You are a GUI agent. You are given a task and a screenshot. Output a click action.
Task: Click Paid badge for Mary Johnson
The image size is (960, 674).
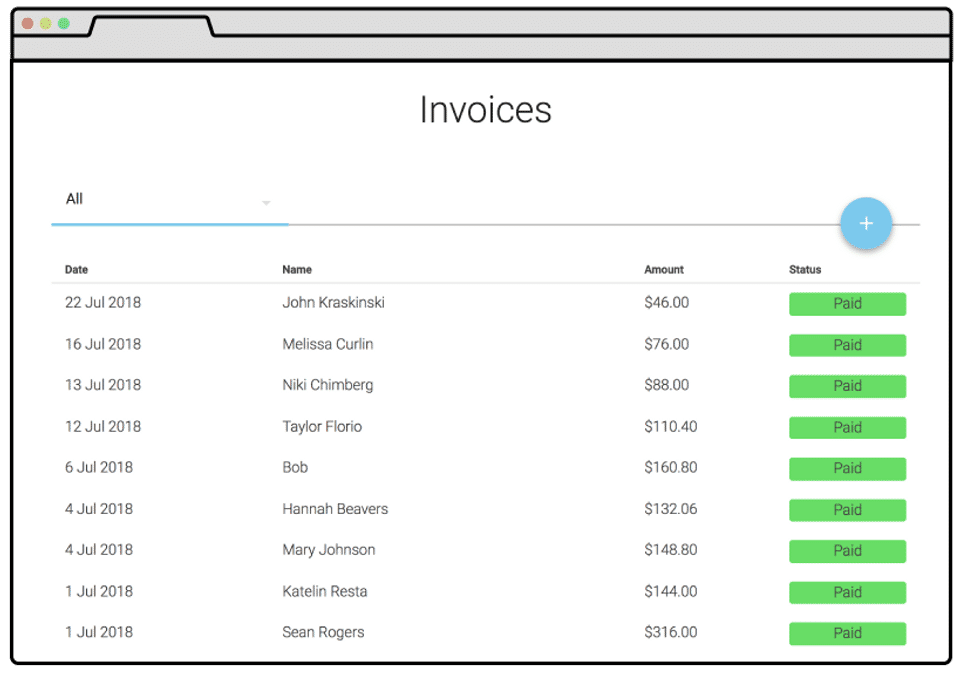(x=847, y=551)
